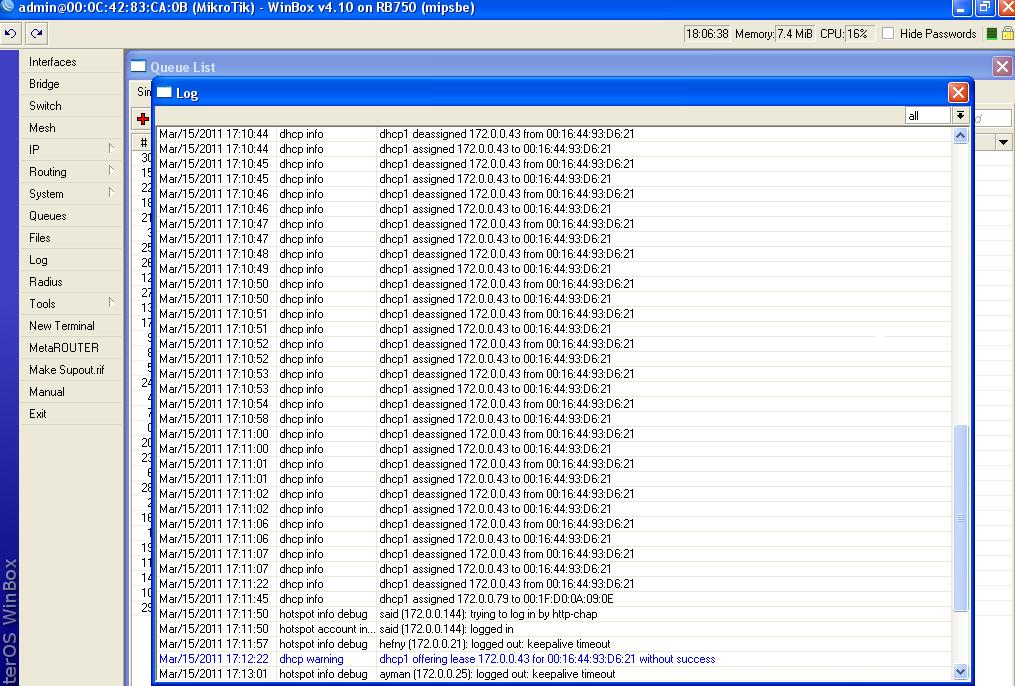This screenshot has width=1015, height=686.
Task: Open the Files menu item
Action: pyautogui.click(x=71, y=238)
